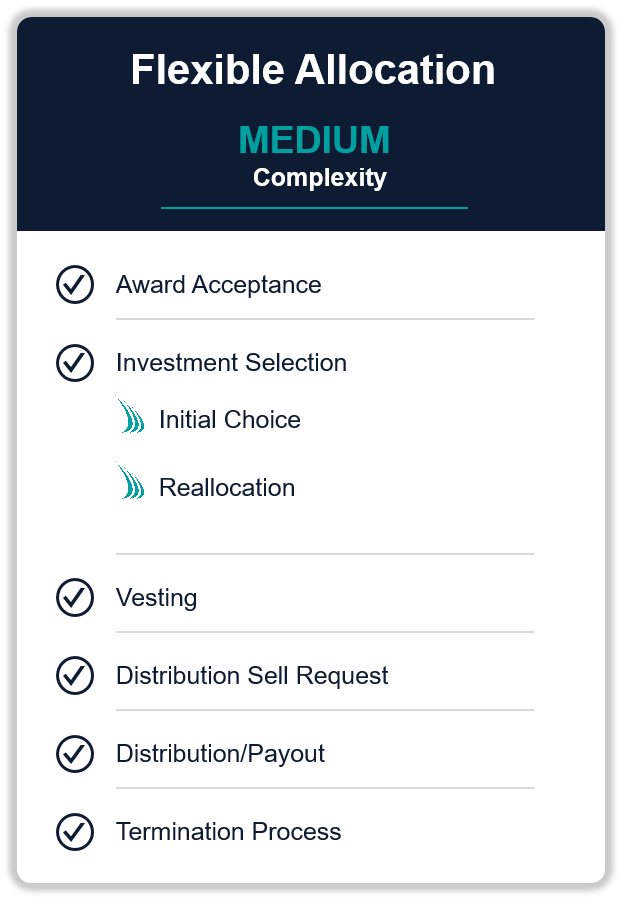Click the teal swoosh icon next to Initial Choice
622x900 pixels.
pos(130,414)
